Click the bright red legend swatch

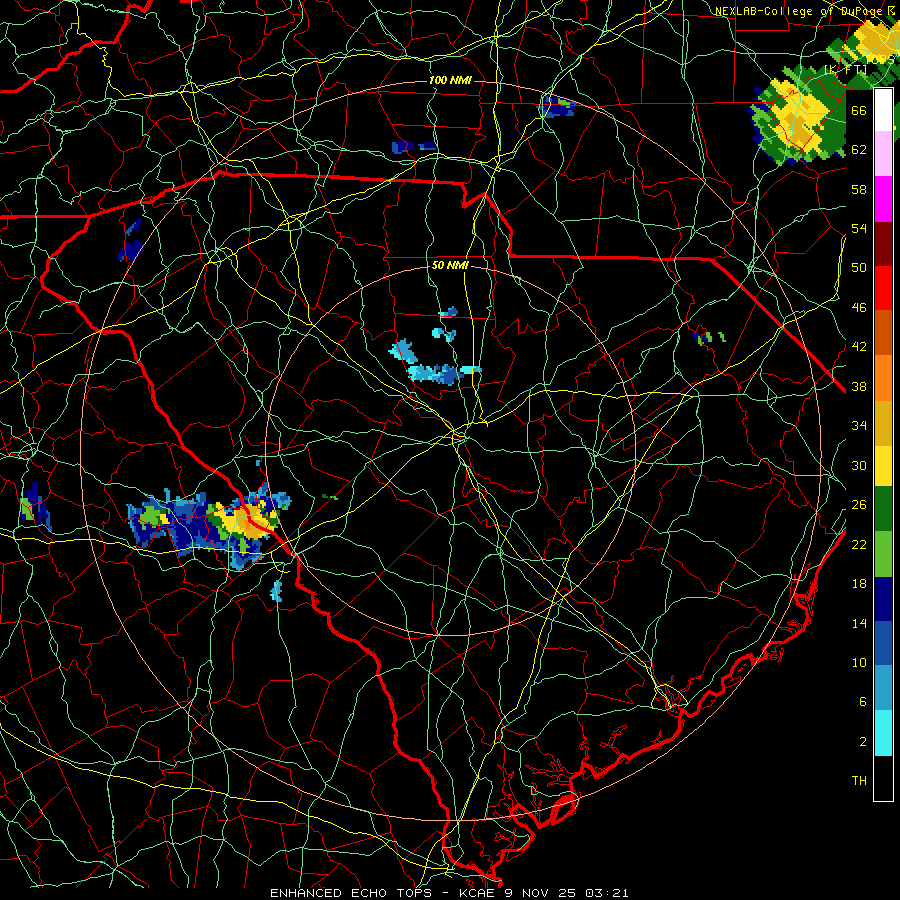883,288
